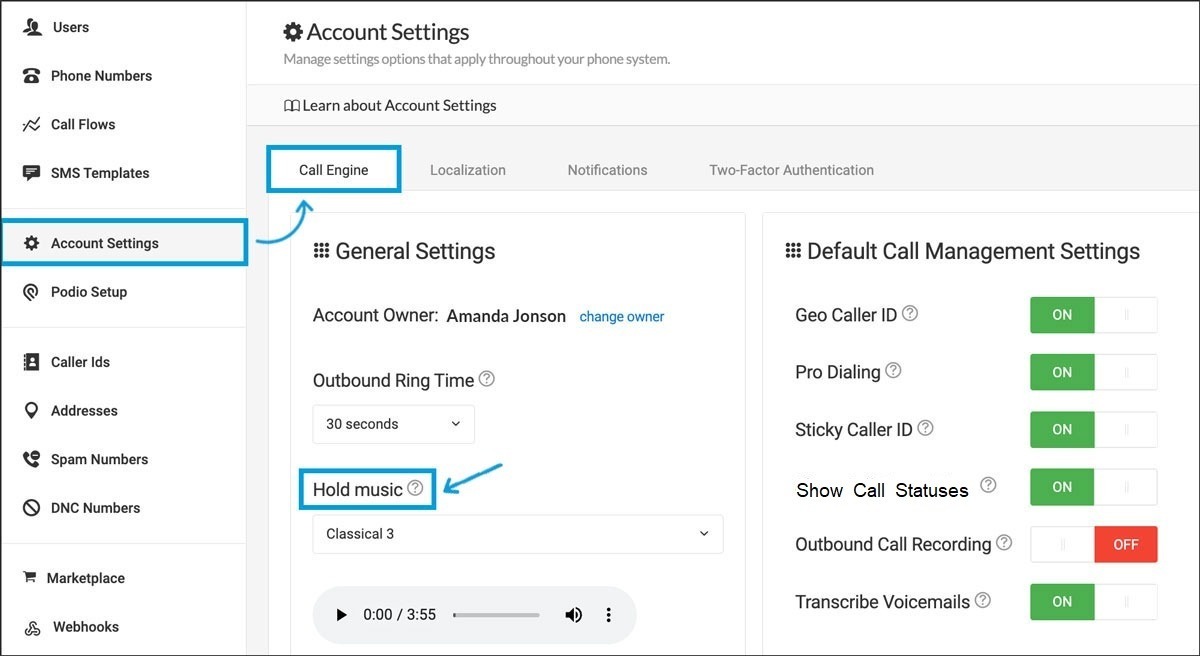Open the audio player three-dot options menu

[x=608, y=615]
